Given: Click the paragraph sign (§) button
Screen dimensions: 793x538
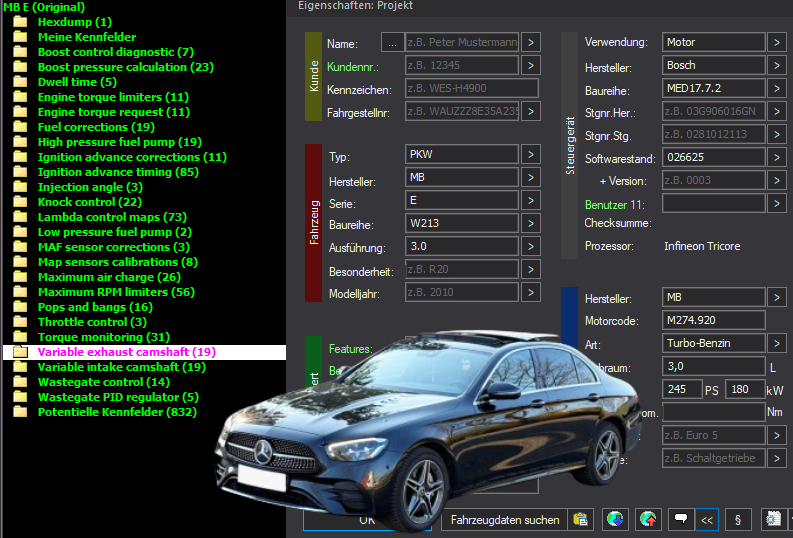Looking at the screenshot, I should (738, 519).
